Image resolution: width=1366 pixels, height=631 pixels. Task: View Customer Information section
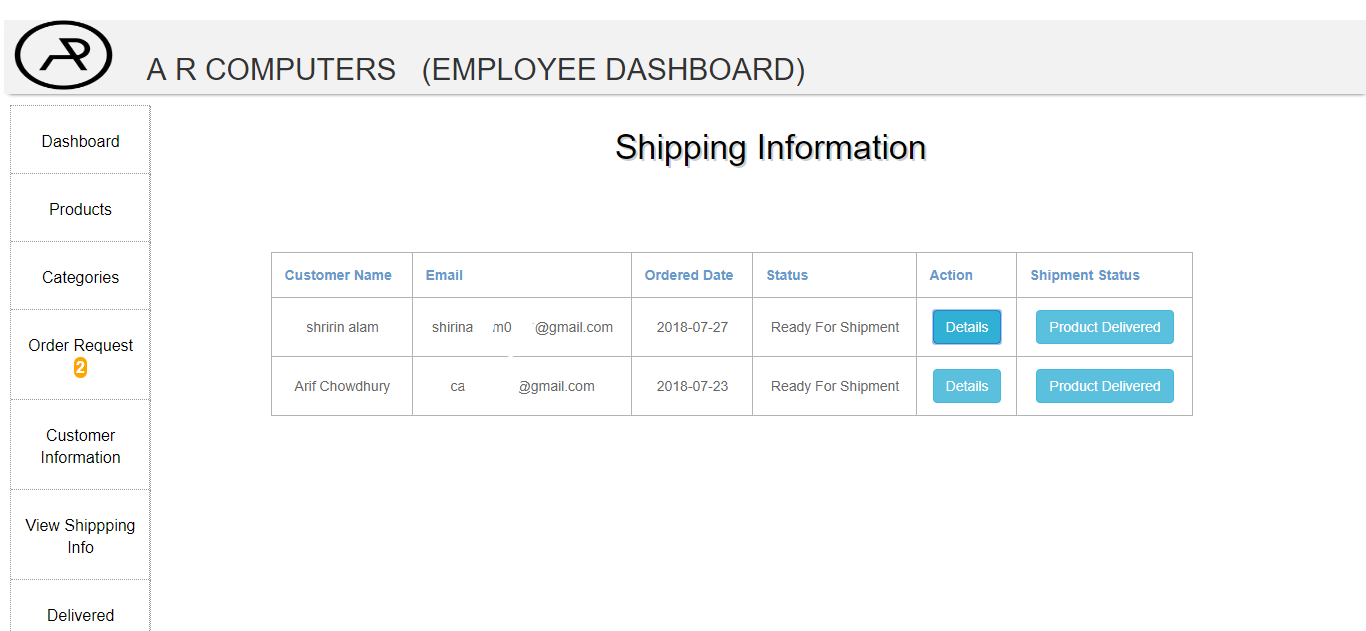80,446
